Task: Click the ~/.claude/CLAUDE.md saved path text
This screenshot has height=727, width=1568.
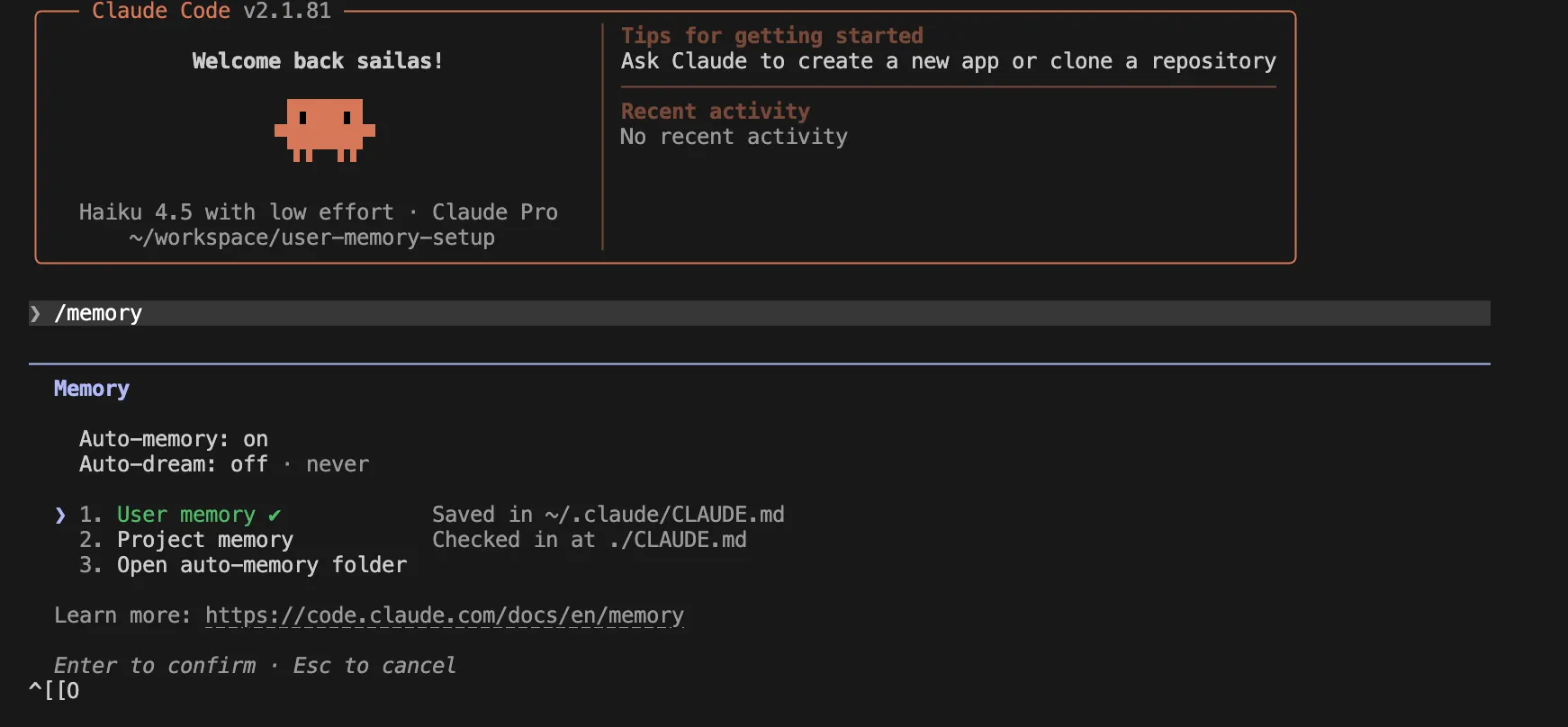Action: click(x=664, y=515)
